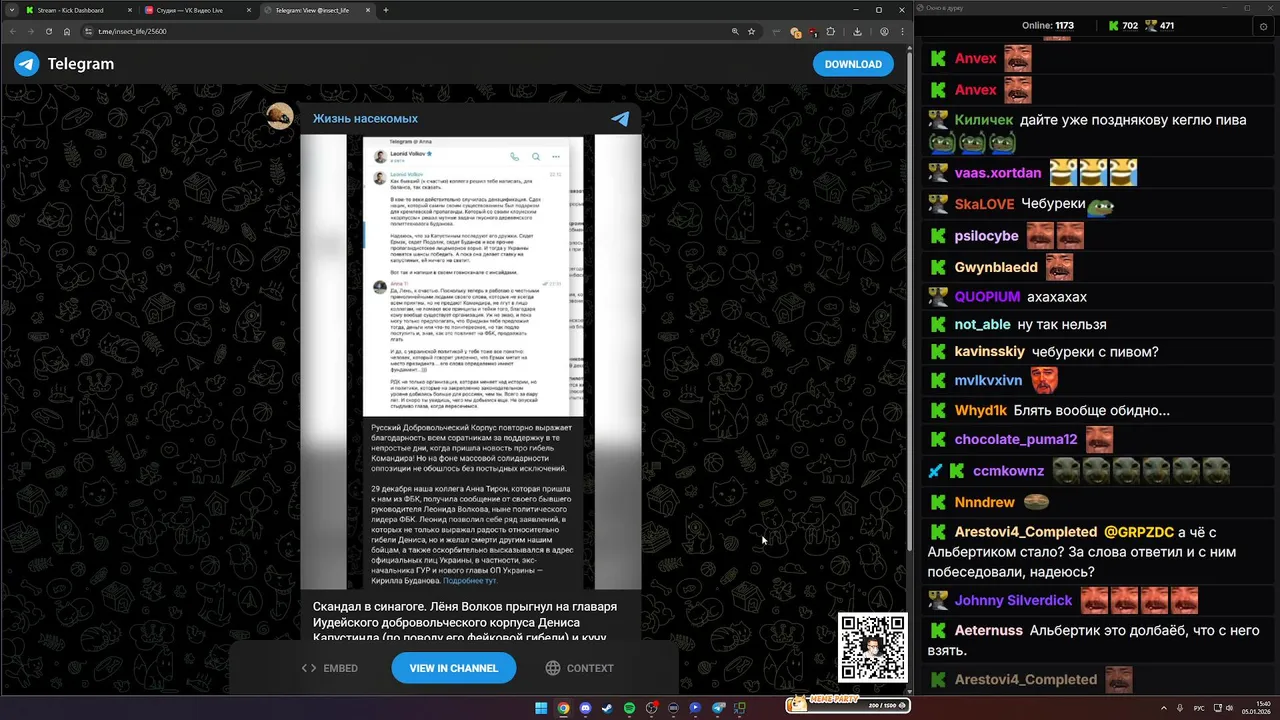Click username Киличек in chat
The height and width of the screenshot is (720, 1280).
[984, 120]
